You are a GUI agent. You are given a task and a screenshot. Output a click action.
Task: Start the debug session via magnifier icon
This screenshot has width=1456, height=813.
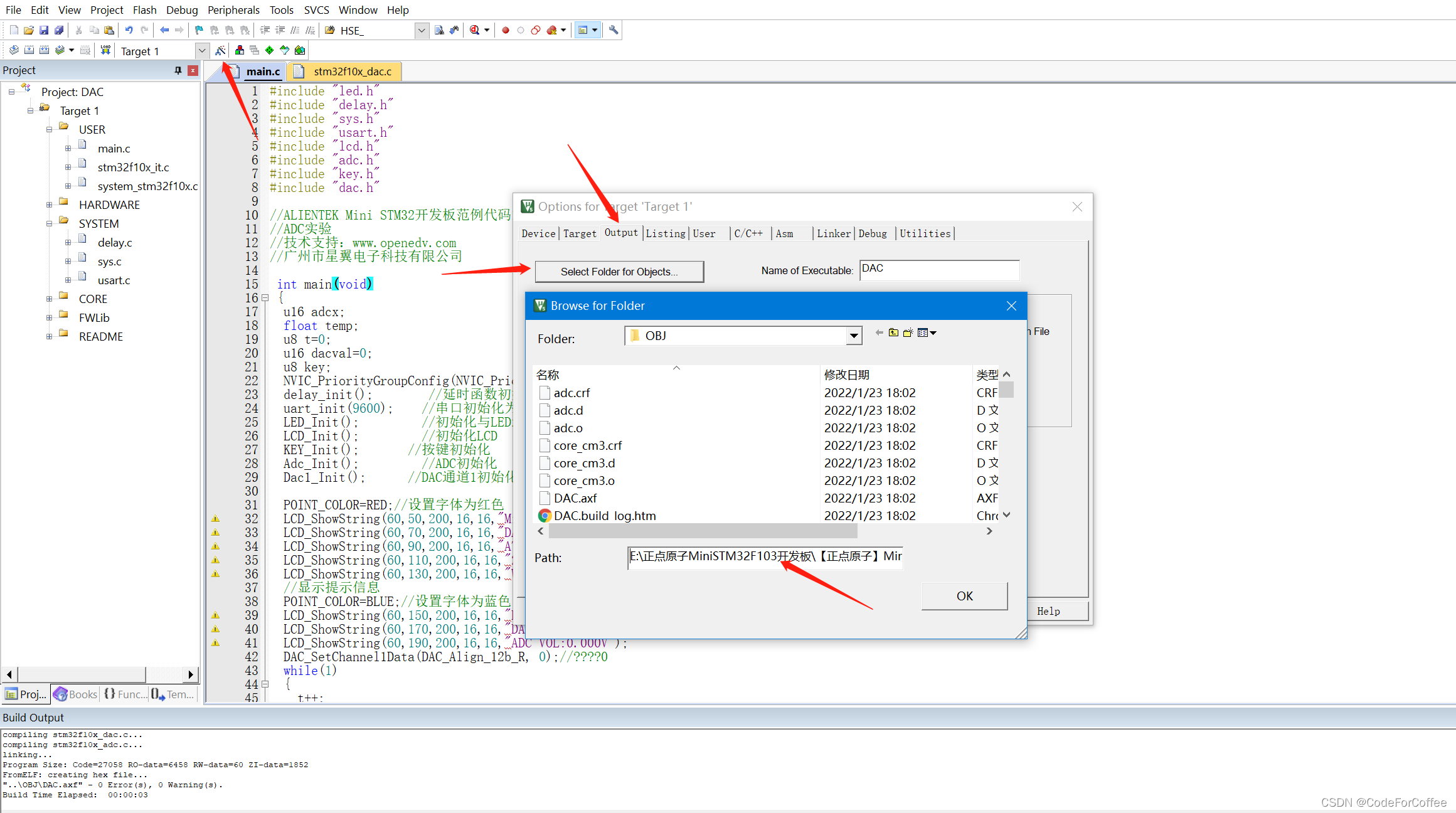475,30
